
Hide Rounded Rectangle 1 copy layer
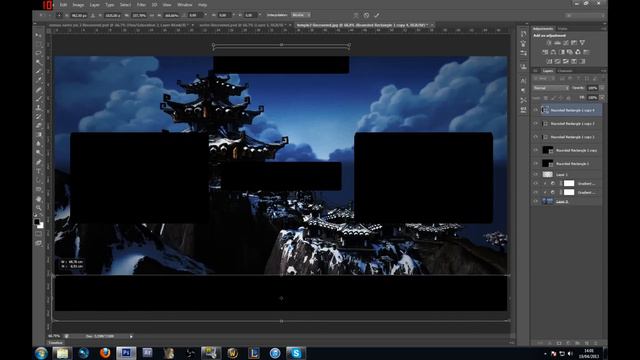536,150
